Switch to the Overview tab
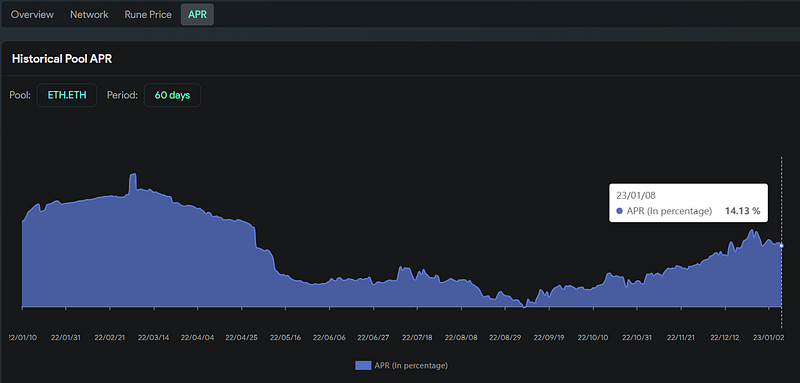 point(32,14)
